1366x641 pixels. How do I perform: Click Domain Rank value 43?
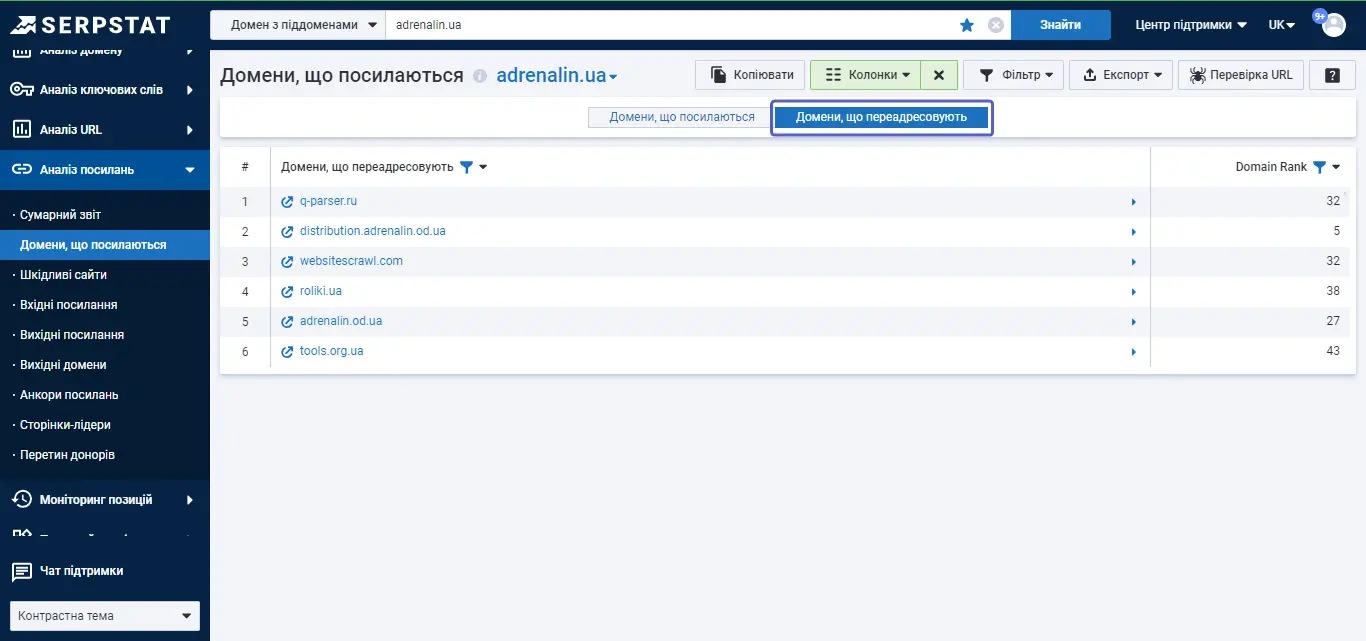coord(1333,351)
